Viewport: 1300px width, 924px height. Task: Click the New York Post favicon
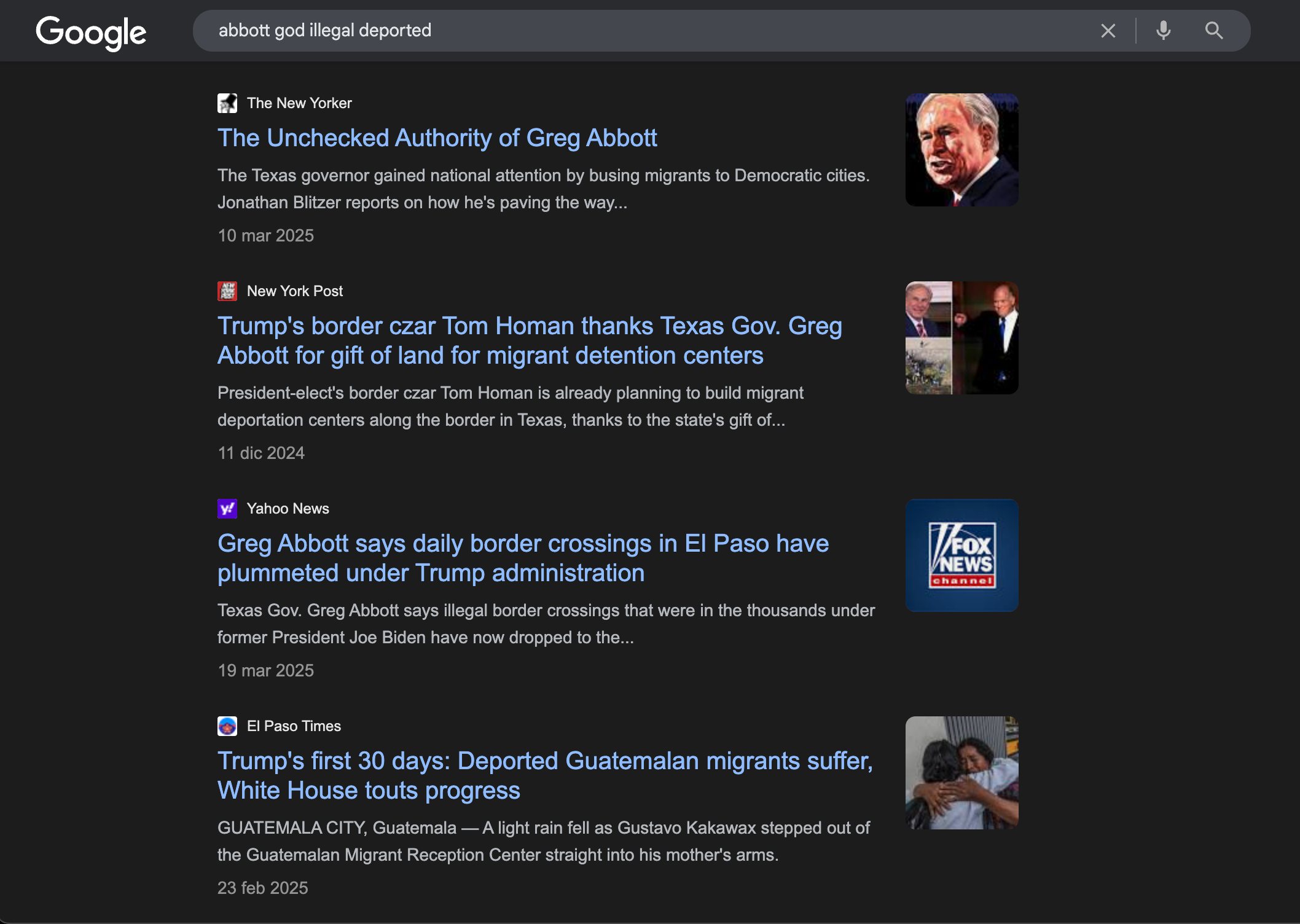tap(227, 291)
